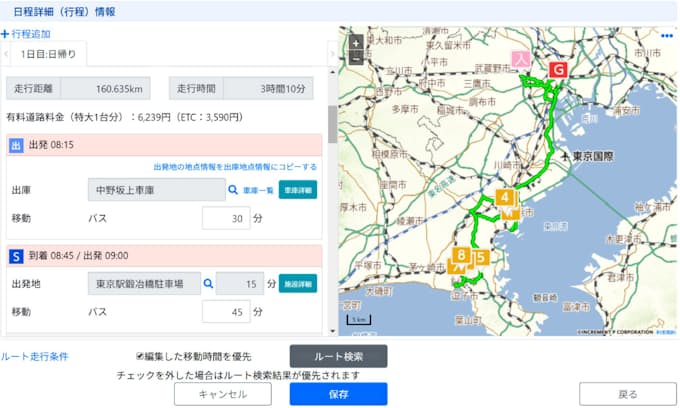Click search icon next to 中野坂上車庫 field
This screenshot has height=408, width=680.
(x=231, y=189)
